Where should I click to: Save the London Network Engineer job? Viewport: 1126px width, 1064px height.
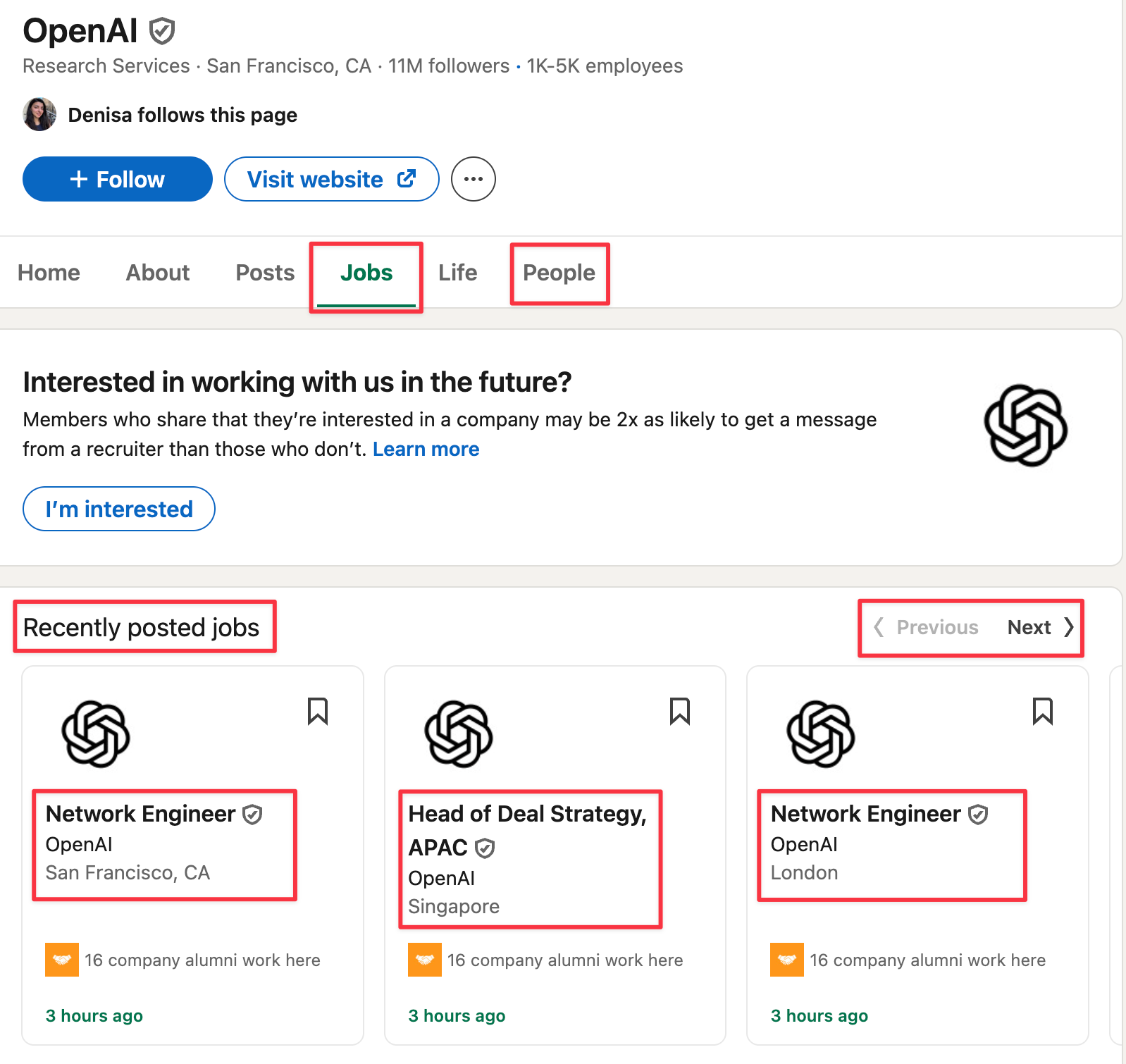click(x=1043, y=711)
